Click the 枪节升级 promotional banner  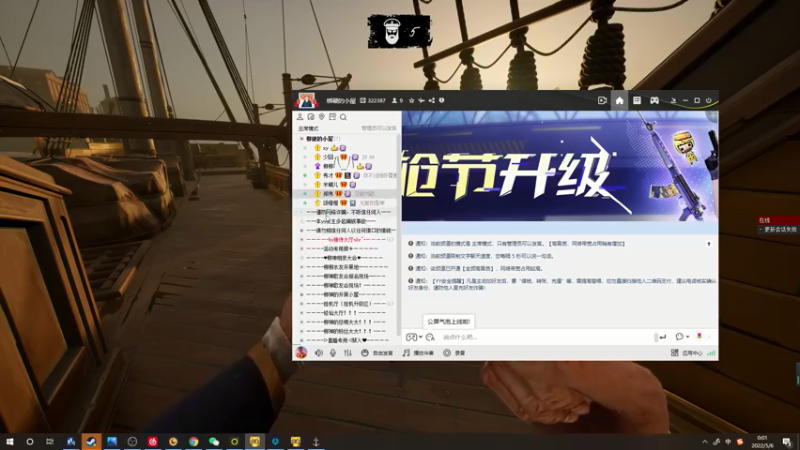tap(560, 166)
